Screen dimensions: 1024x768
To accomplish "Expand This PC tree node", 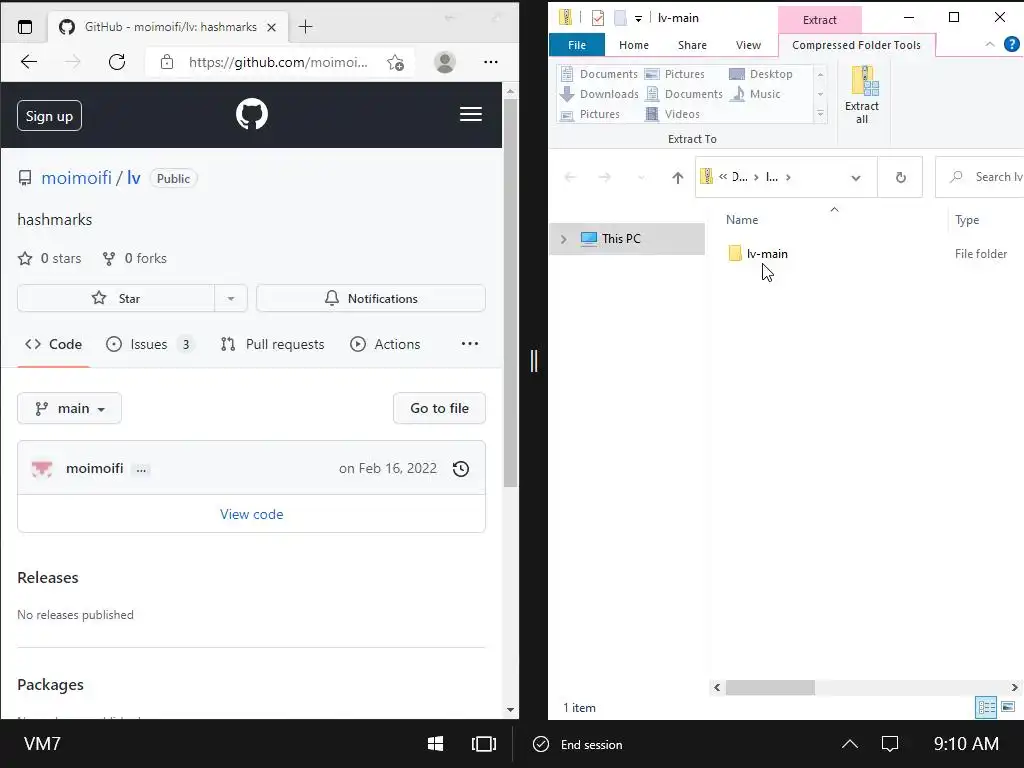I will (564, 239).
